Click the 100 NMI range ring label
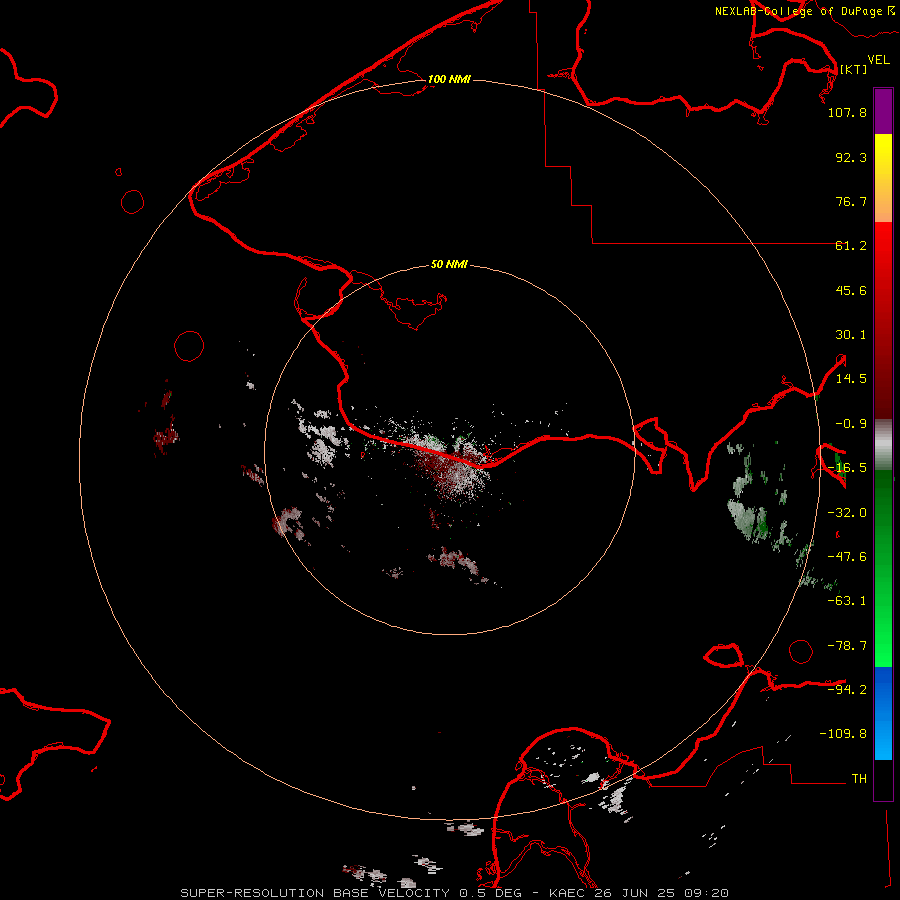This screenshot has height=900, width=900. click(x=449, y=79)
